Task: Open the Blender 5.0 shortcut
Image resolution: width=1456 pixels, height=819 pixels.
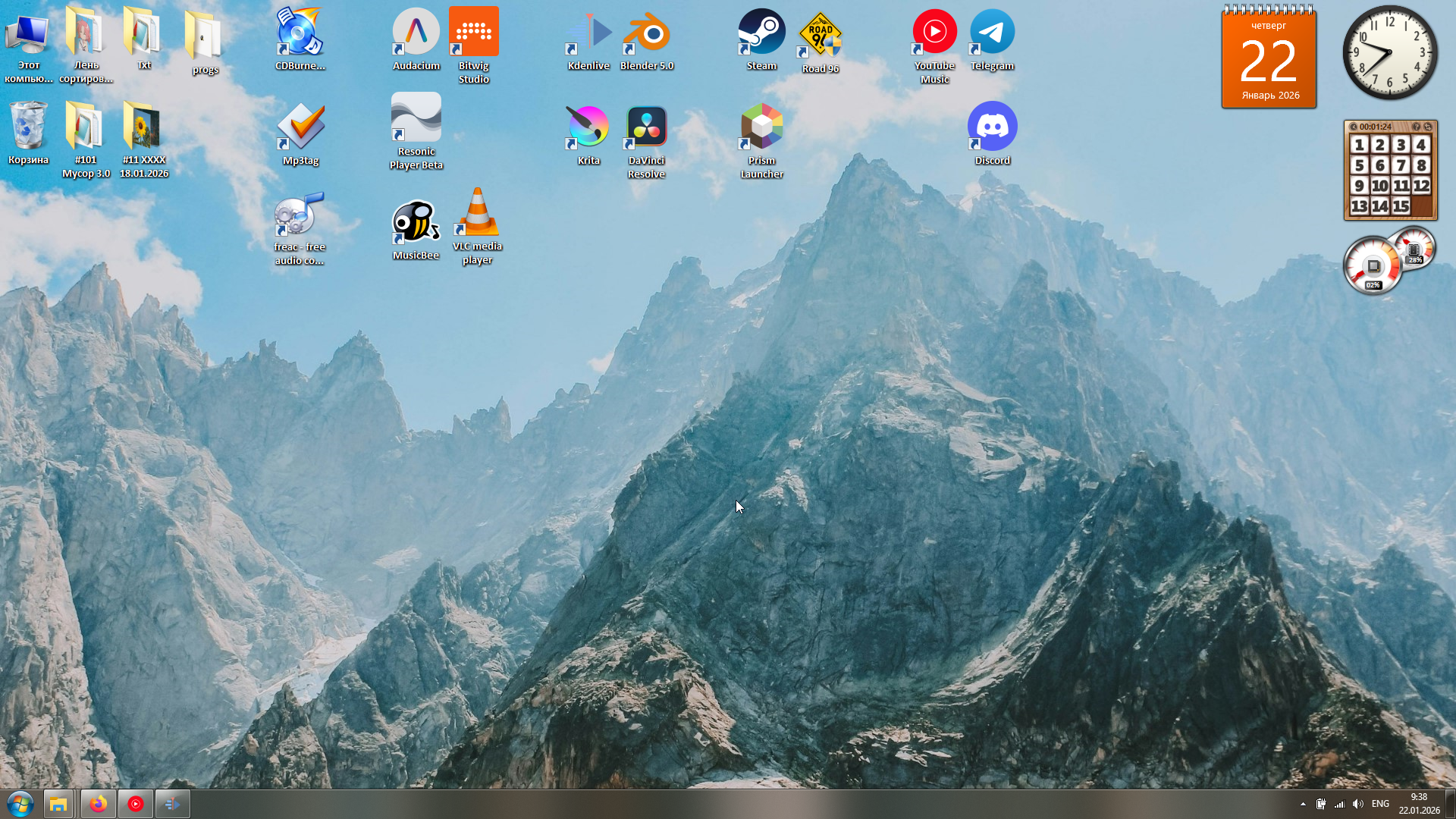Action: point(646,33)
